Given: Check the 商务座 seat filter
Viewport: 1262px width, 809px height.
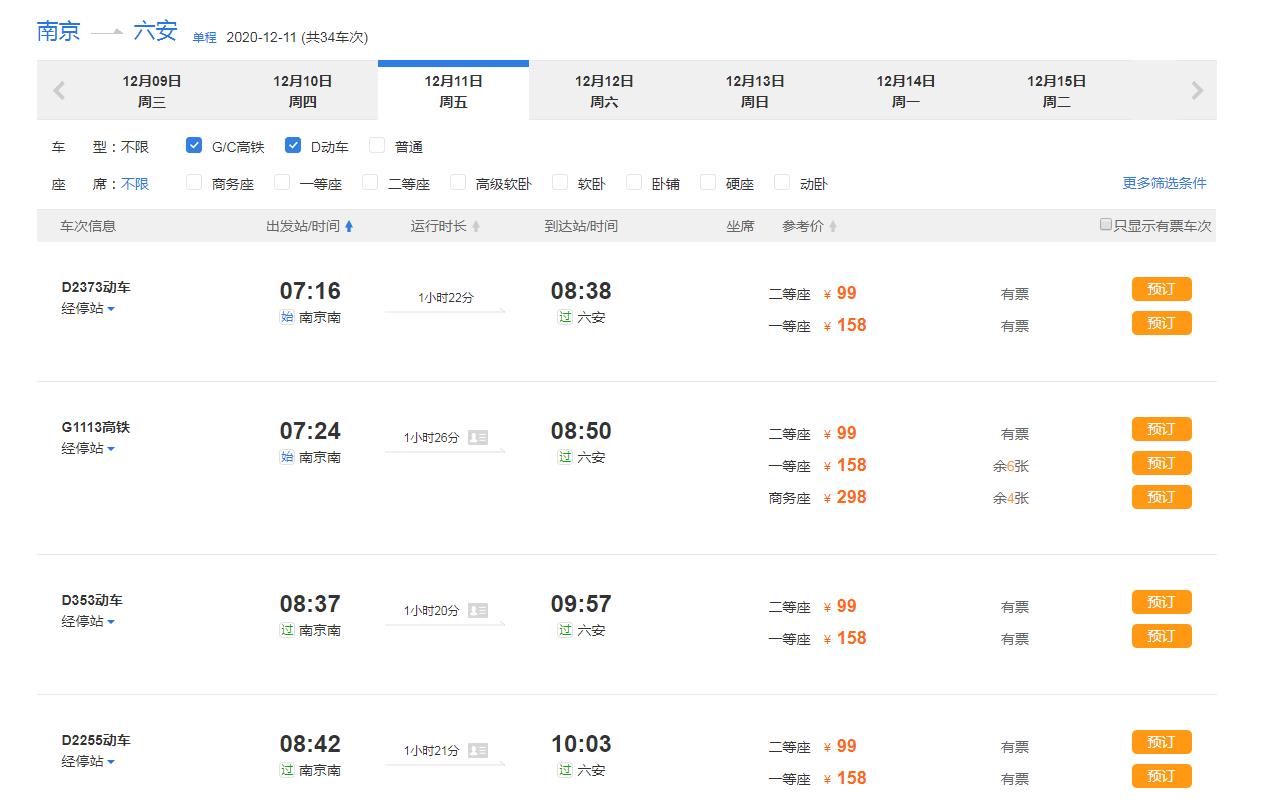Looking at the screenshot, I should [x=194, y=182].
